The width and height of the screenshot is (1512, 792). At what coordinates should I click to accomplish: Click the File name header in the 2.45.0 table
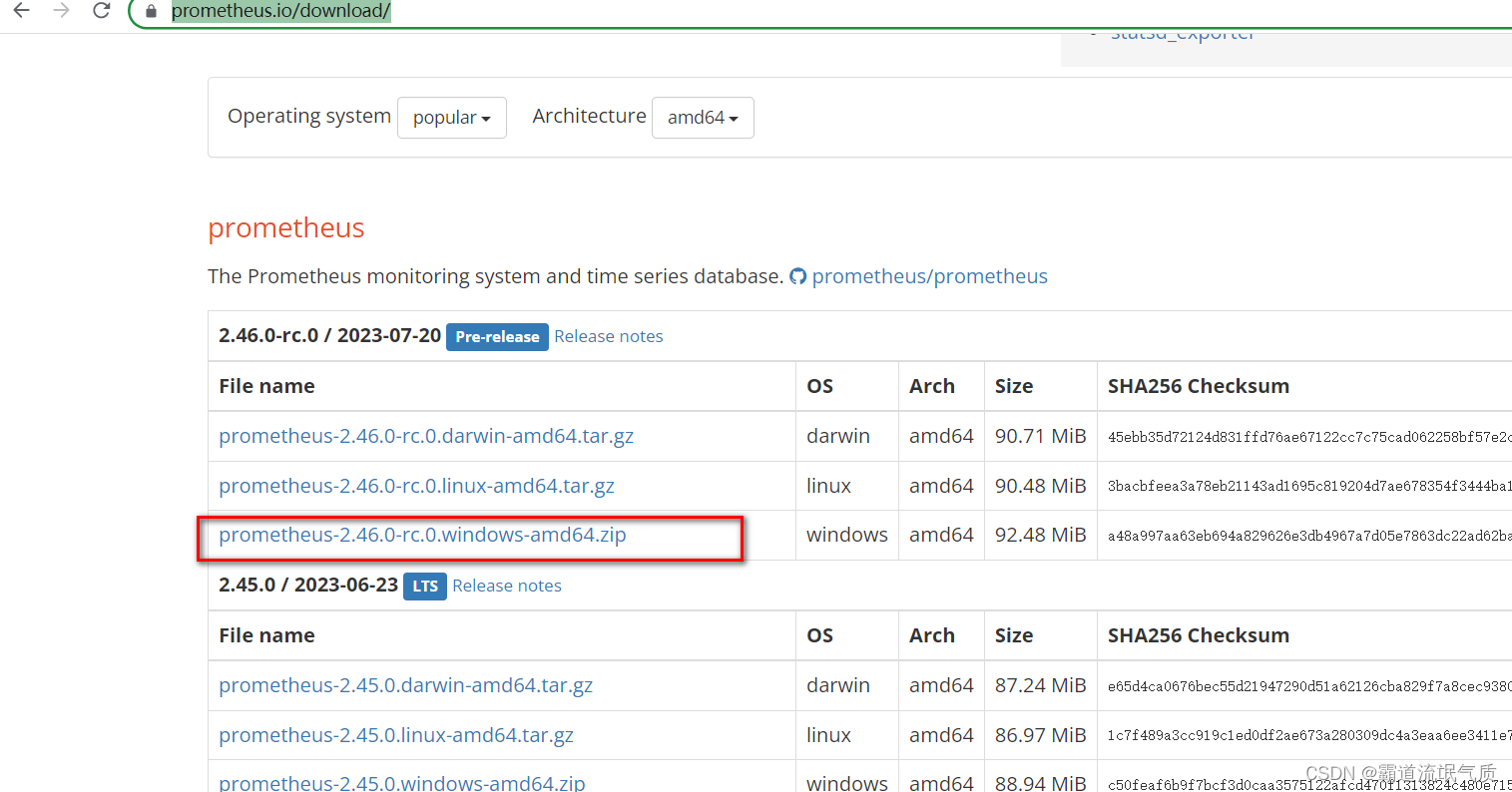pyautogui.click(x=266, y=635)
